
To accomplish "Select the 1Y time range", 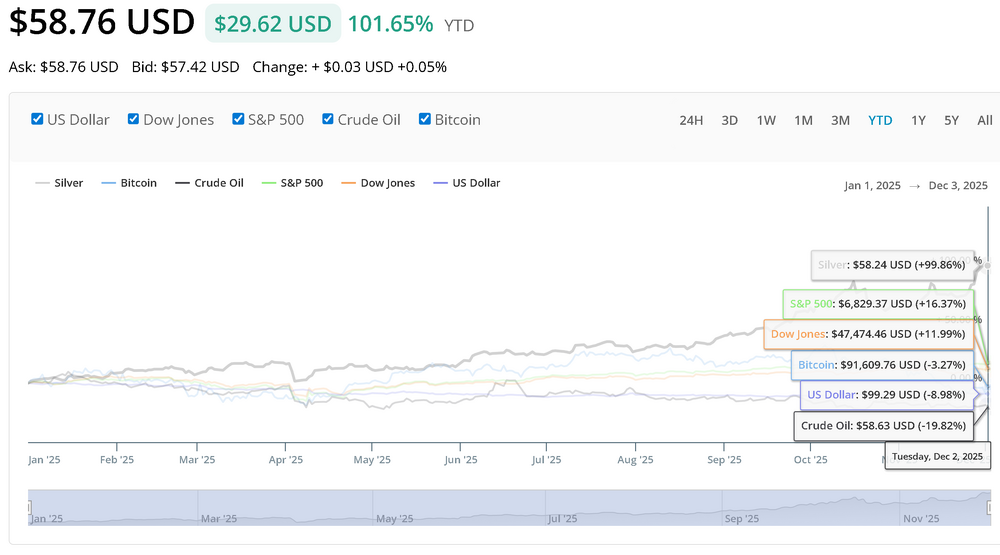I will pos(918,120).
